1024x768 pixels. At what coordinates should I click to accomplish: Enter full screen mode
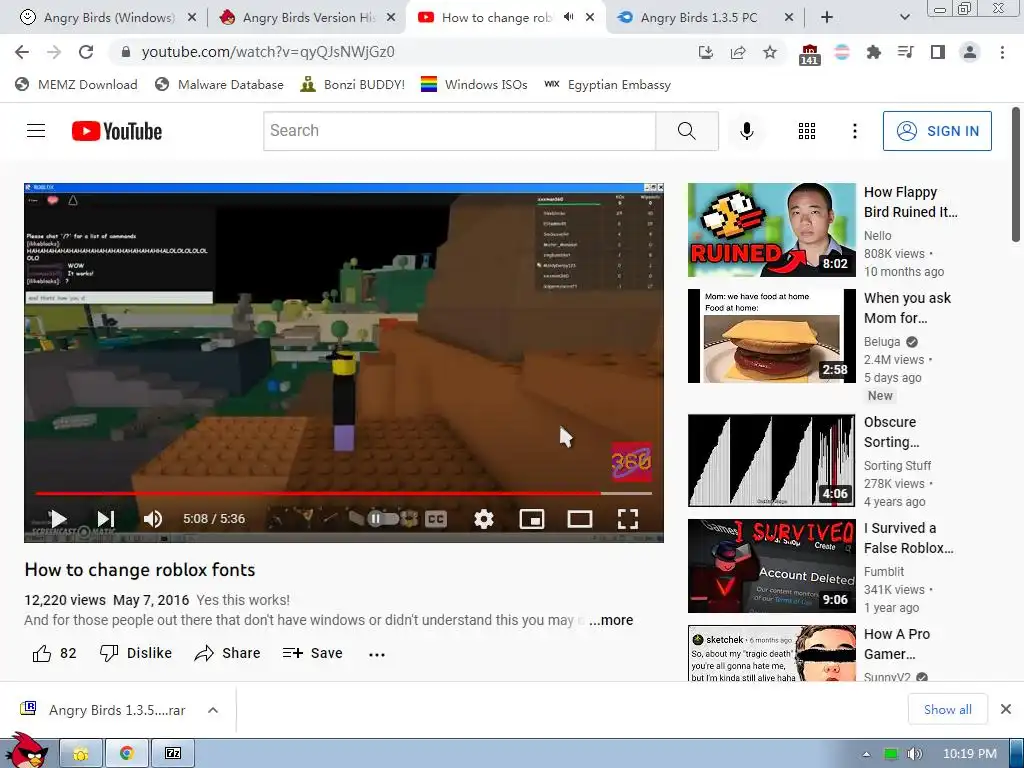(628, 519)
